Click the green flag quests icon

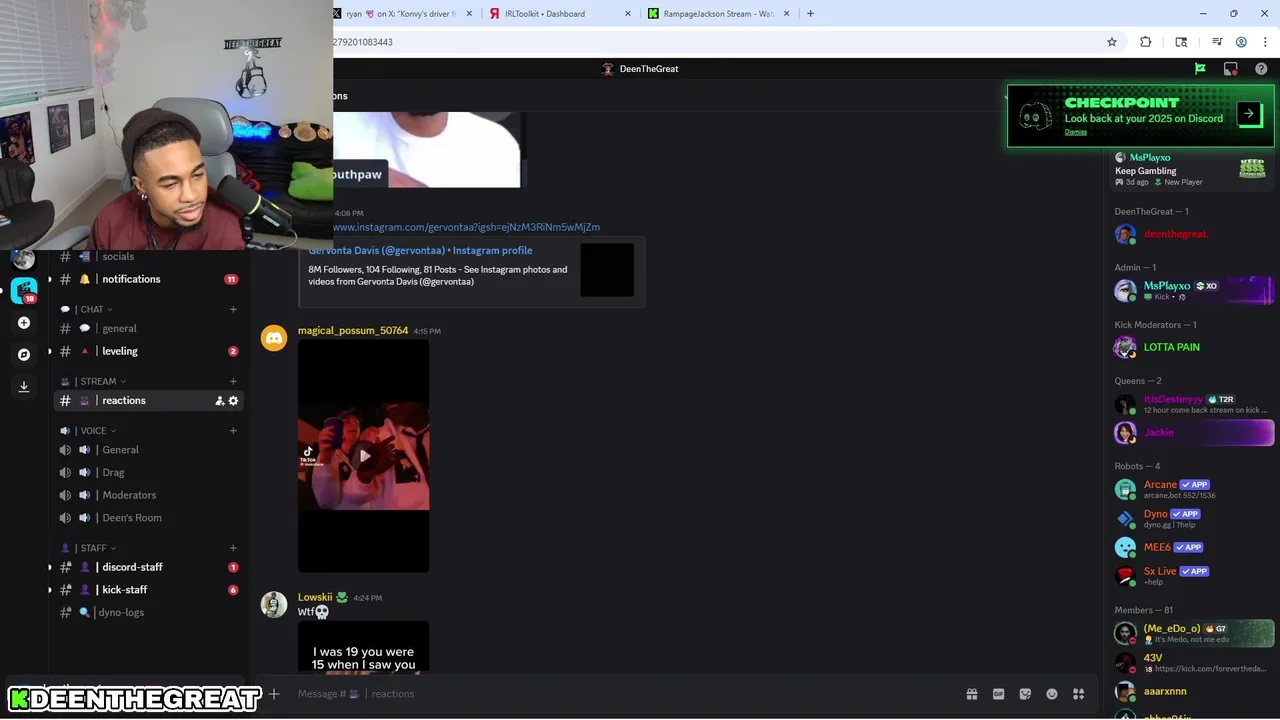click(1200, 69)
